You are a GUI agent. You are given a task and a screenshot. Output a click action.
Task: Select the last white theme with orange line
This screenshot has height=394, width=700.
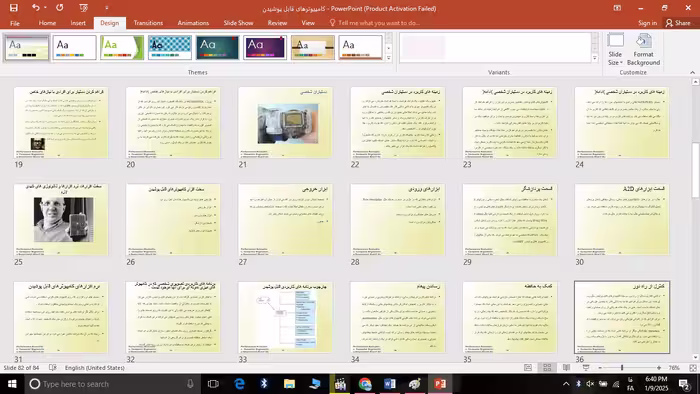(x=360, y=47)
